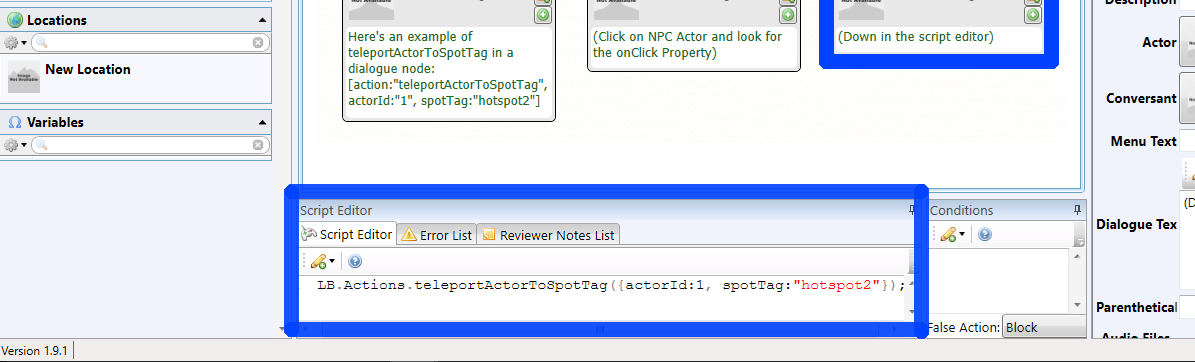Clear the Locations search box
This screenshot has width=1195, height=362.
(258, 43)
